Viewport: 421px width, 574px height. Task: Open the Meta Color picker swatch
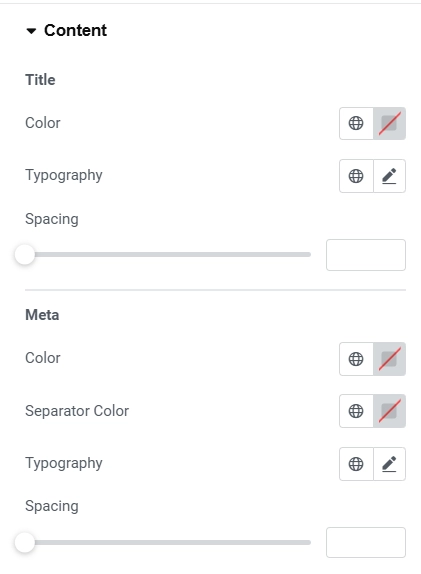[390, 359]
